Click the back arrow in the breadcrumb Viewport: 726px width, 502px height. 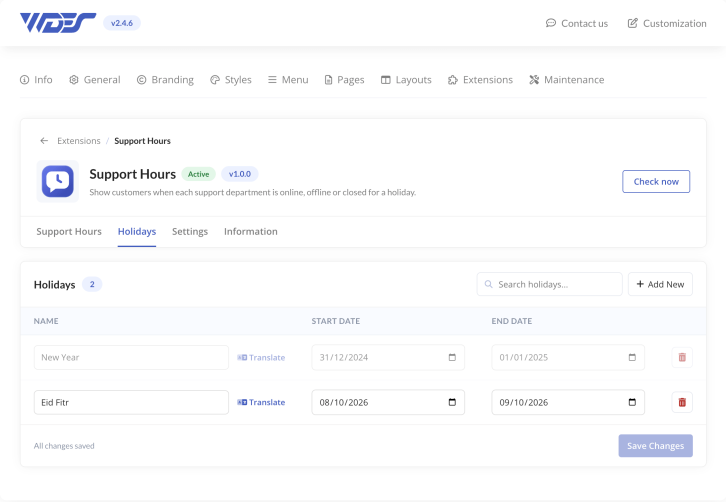[x=44, y=141]
